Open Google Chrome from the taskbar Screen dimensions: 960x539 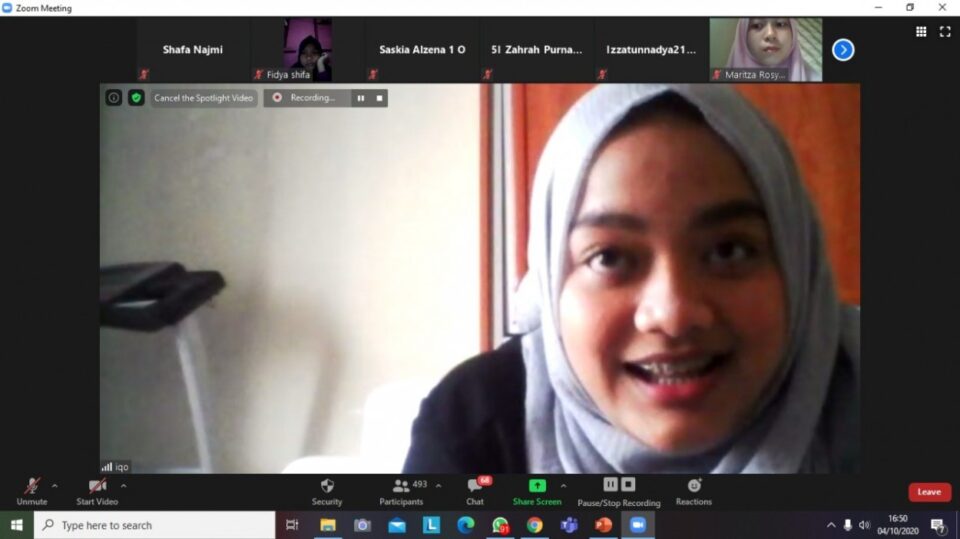[x=534, y=526]
